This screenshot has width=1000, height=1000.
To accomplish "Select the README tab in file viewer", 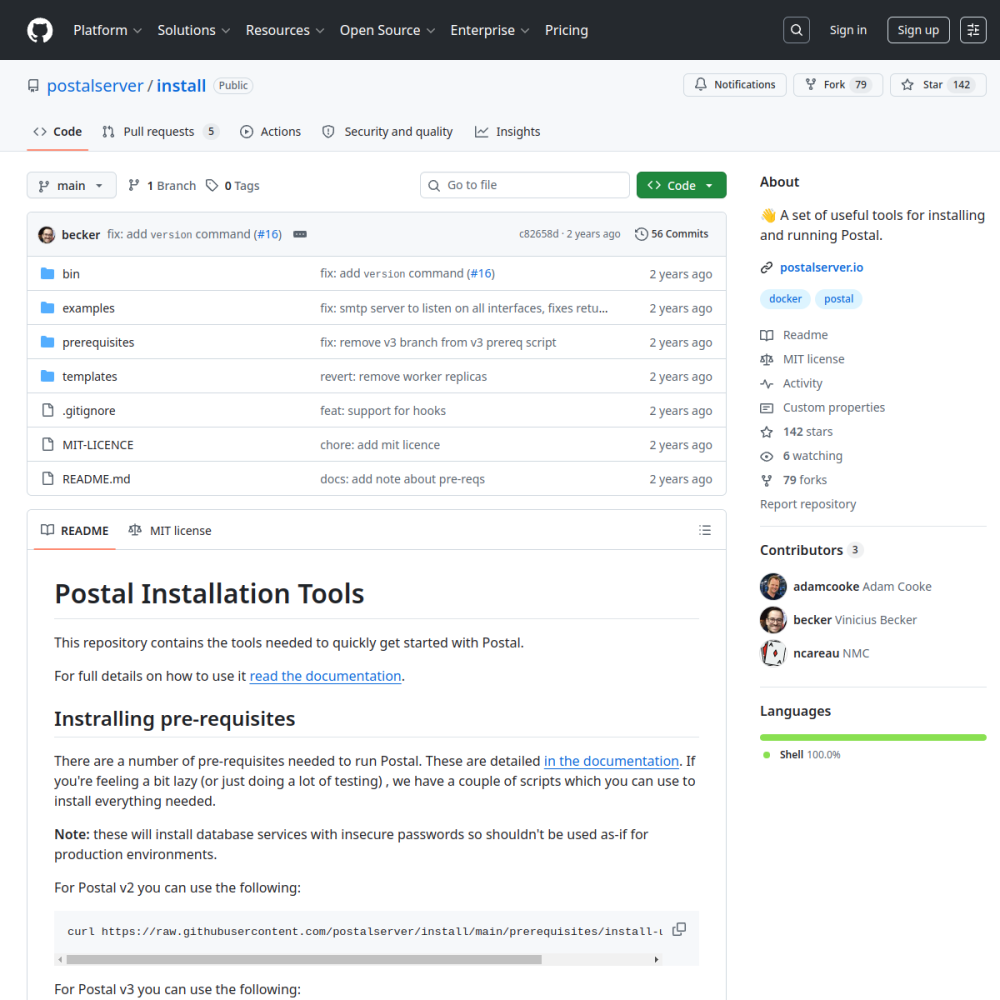I will click(x=75, y=530).
